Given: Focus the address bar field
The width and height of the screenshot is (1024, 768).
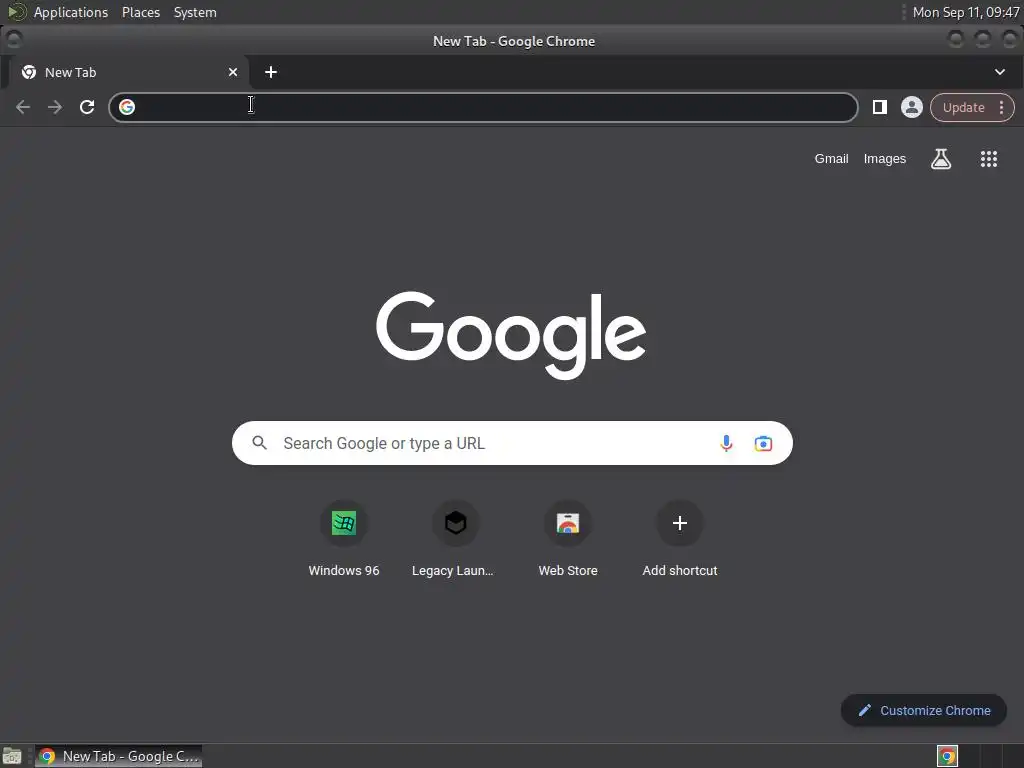Looking at the screenshot, I should (x=483, y=107).
